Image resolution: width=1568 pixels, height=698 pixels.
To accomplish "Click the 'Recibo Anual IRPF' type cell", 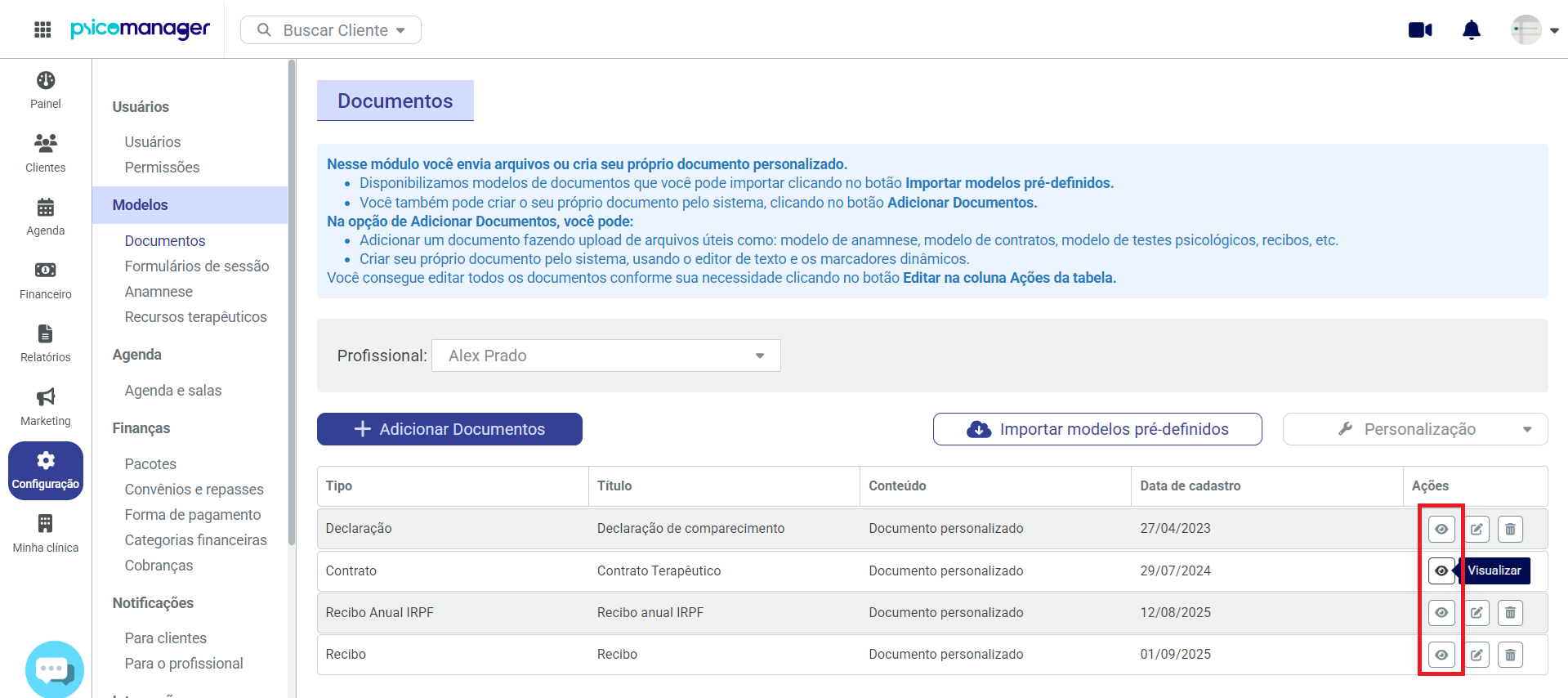I will click(379, 612).
